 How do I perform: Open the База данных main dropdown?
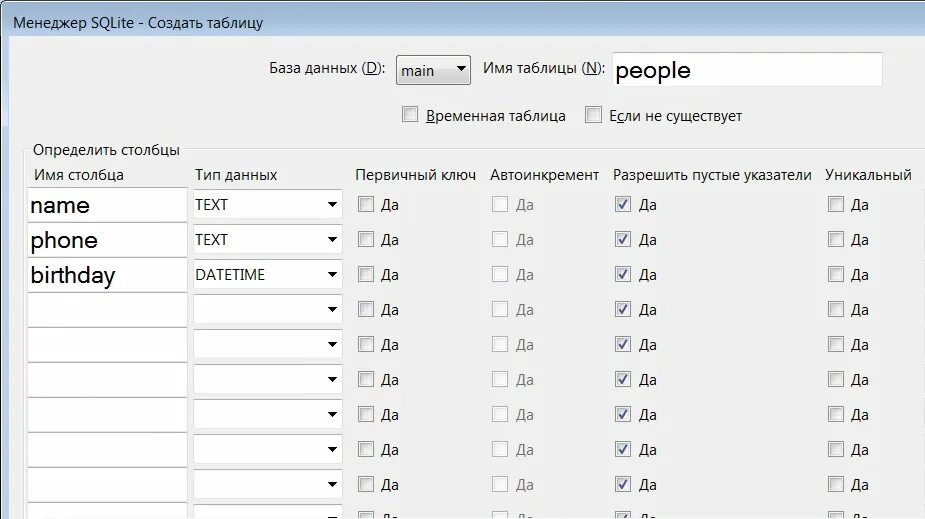coord(433,70)
